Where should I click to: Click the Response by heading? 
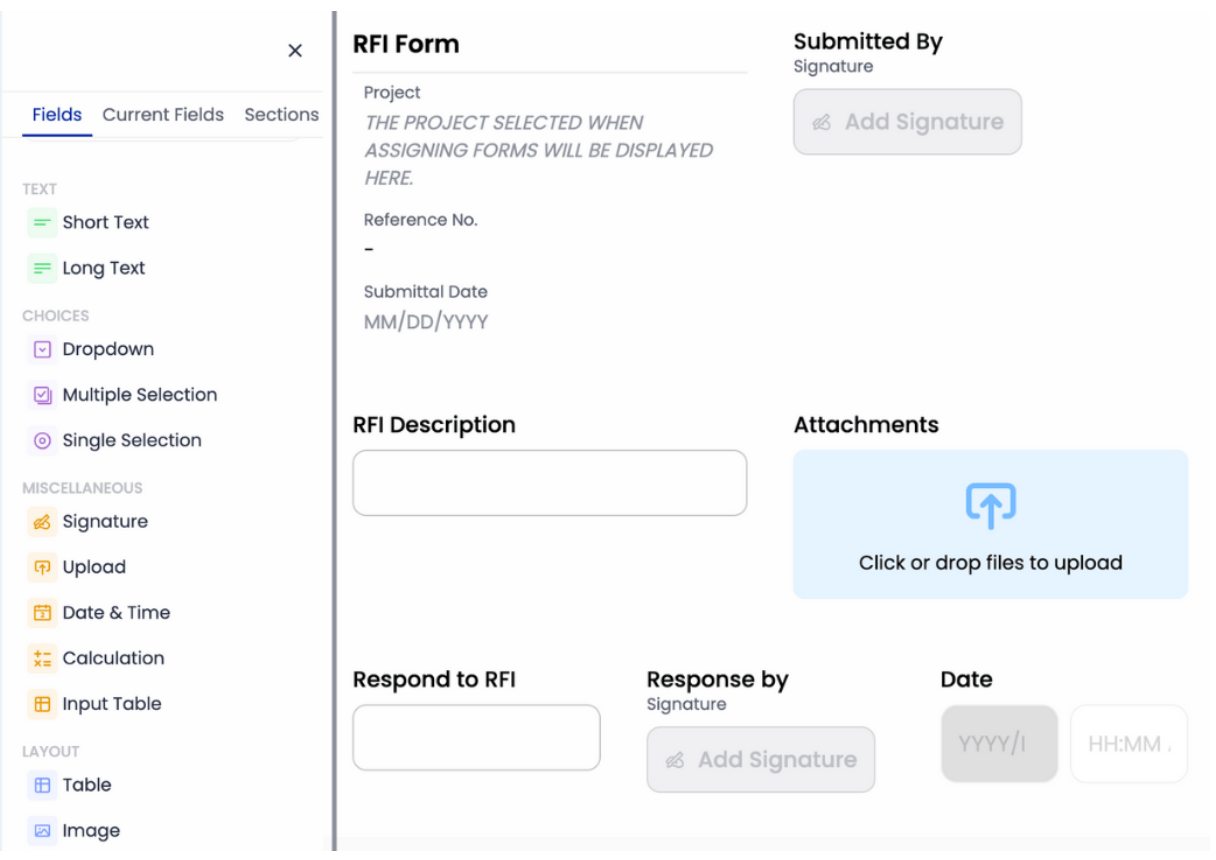[x=718, y=680]
